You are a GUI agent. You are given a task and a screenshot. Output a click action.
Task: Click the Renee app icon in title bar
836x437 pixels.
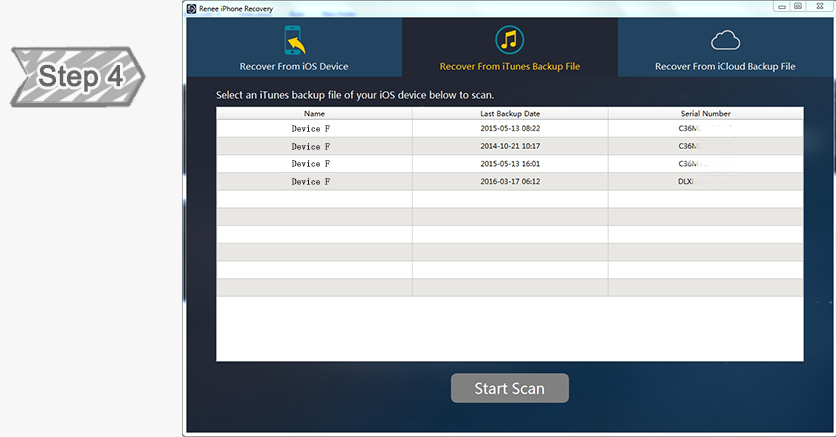pyautogui.click(x=191, y=8)
